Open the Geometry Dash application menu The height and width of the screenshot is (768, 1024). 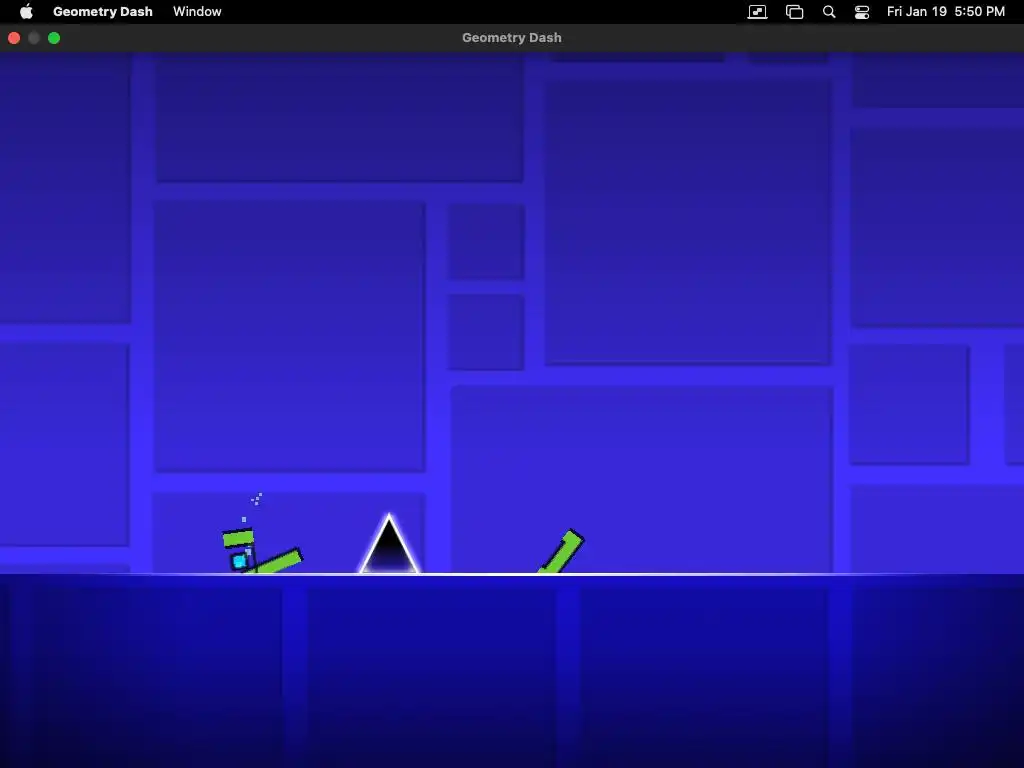(103, 11)
